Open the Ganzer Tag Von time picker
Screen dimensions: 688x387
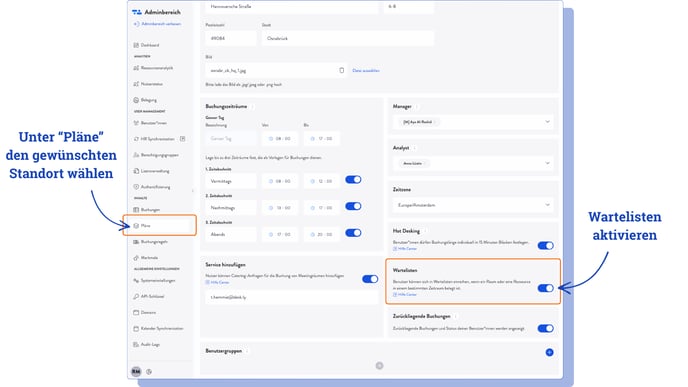point(280,138)
